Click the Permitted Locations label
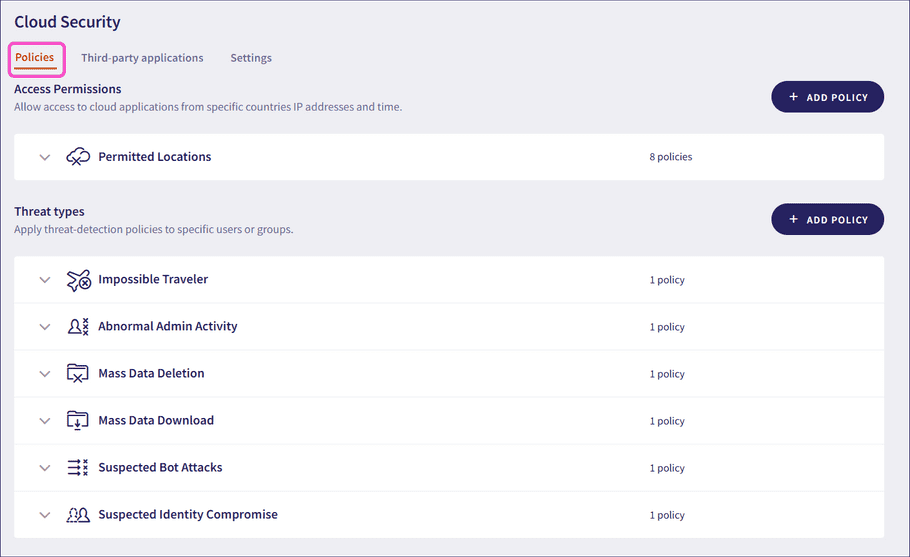 pyautogui.click(x=154, y=157)
